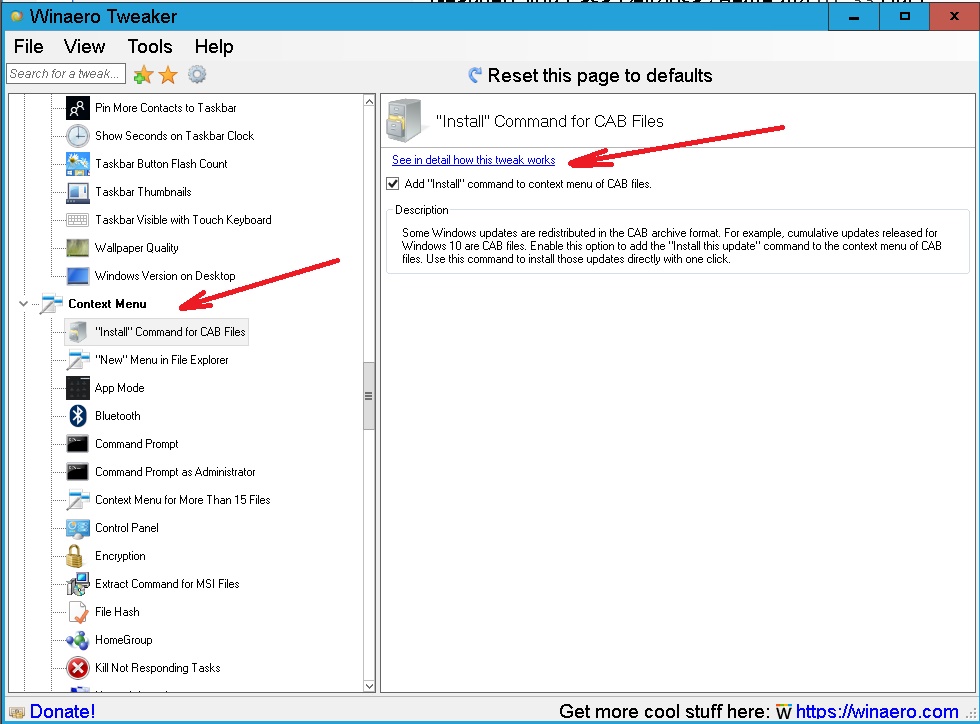Click the Wallpaper Quality icon
Viewport: 980px width, 724px height.
78,248
